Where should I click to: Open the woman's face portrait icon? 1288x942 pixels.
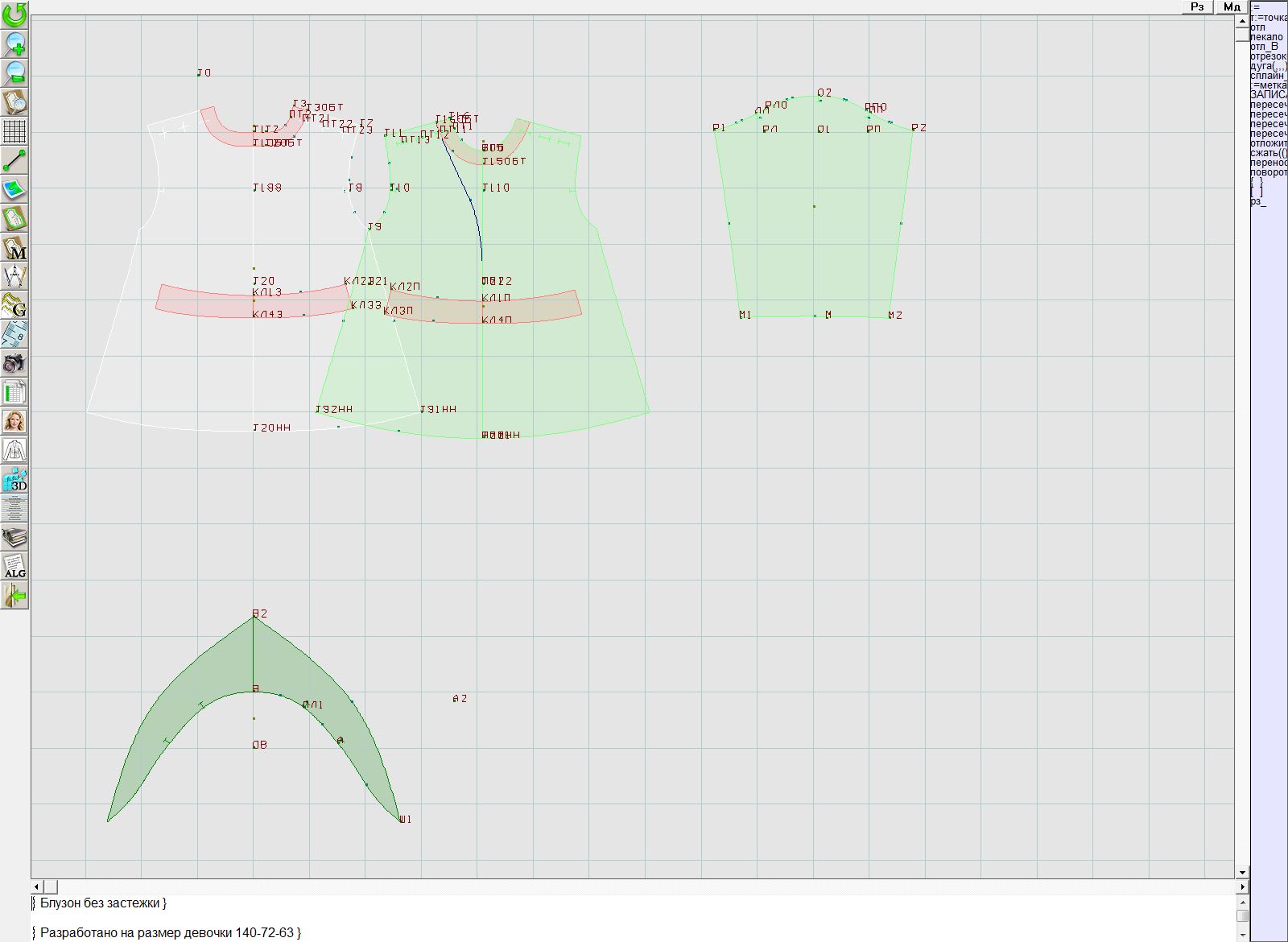point(14,422)
